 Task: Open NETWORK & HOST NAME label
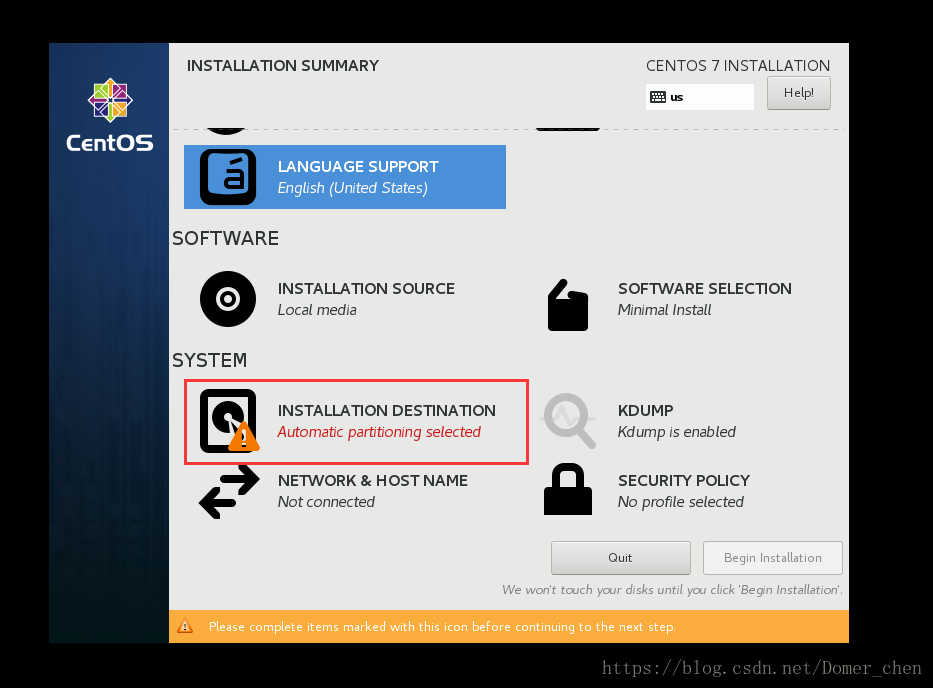[372, 480]
